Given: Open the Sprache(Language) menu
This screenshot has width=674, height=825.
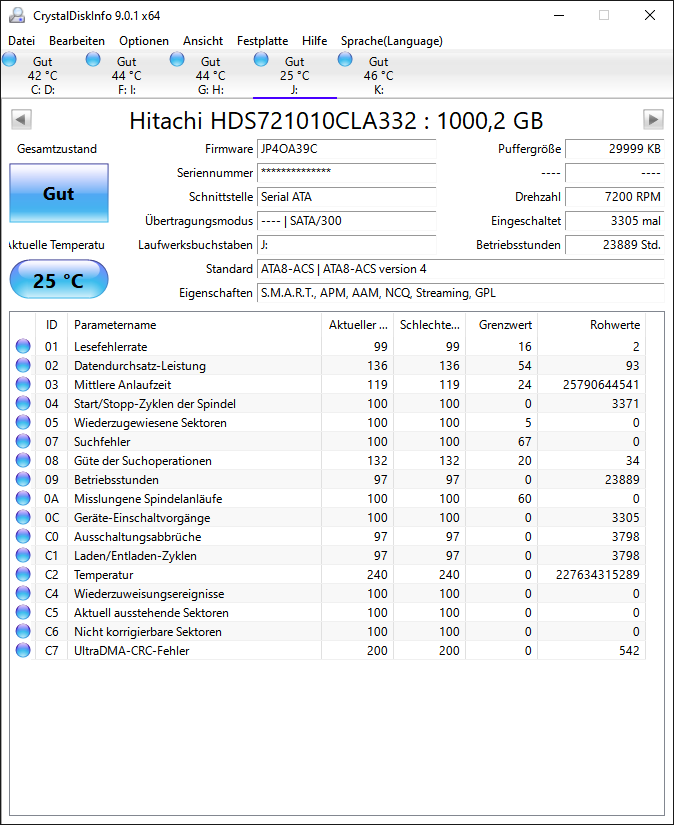Looking at the screenshot, I should click(392, 41).
